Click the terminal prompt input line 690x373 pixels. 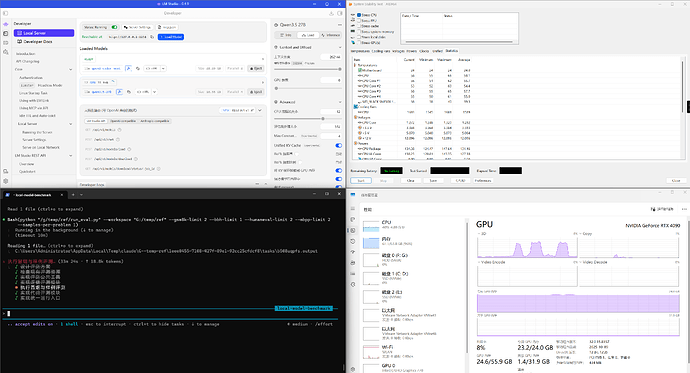[170, 314]
